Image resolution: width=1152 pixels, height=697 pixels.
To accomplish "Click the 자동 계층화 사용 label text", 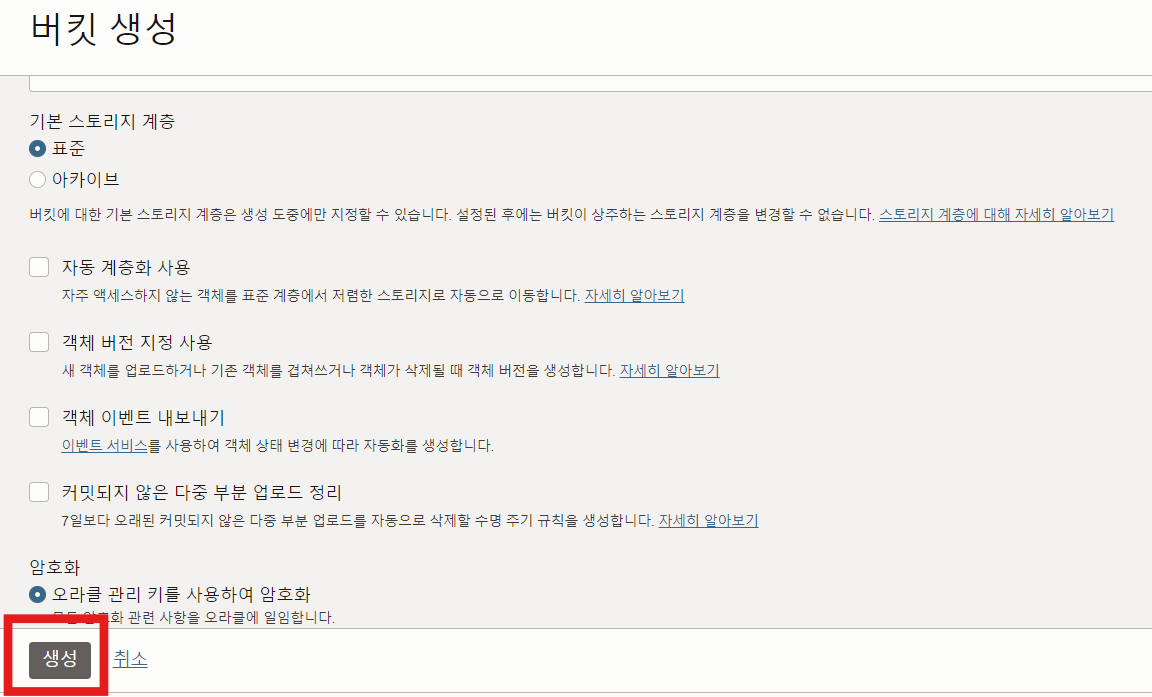I will click(x=126, y=267).
